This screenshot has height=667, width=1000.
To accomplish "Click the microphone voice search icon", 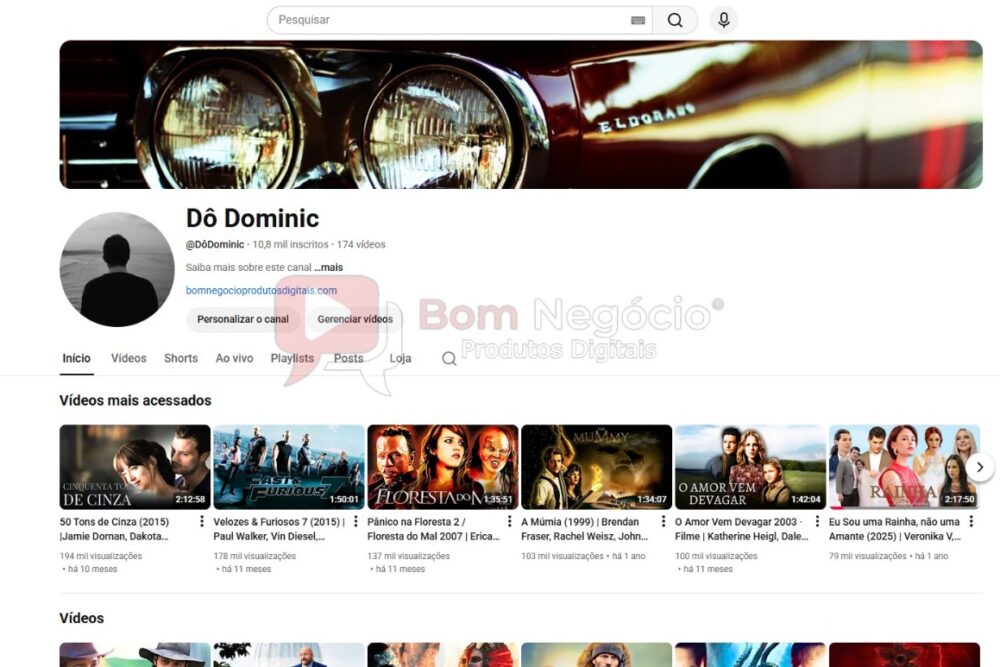I will coord(723,19).
